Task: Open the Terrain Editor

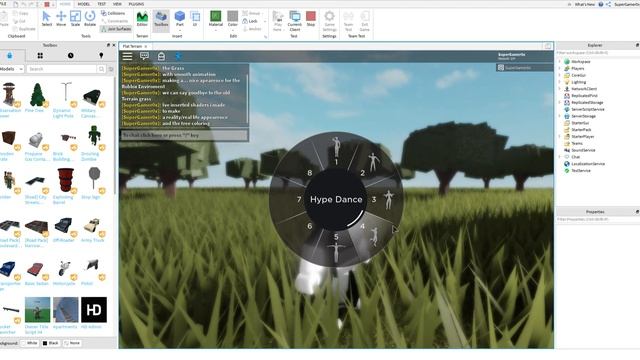Action: 142,19
